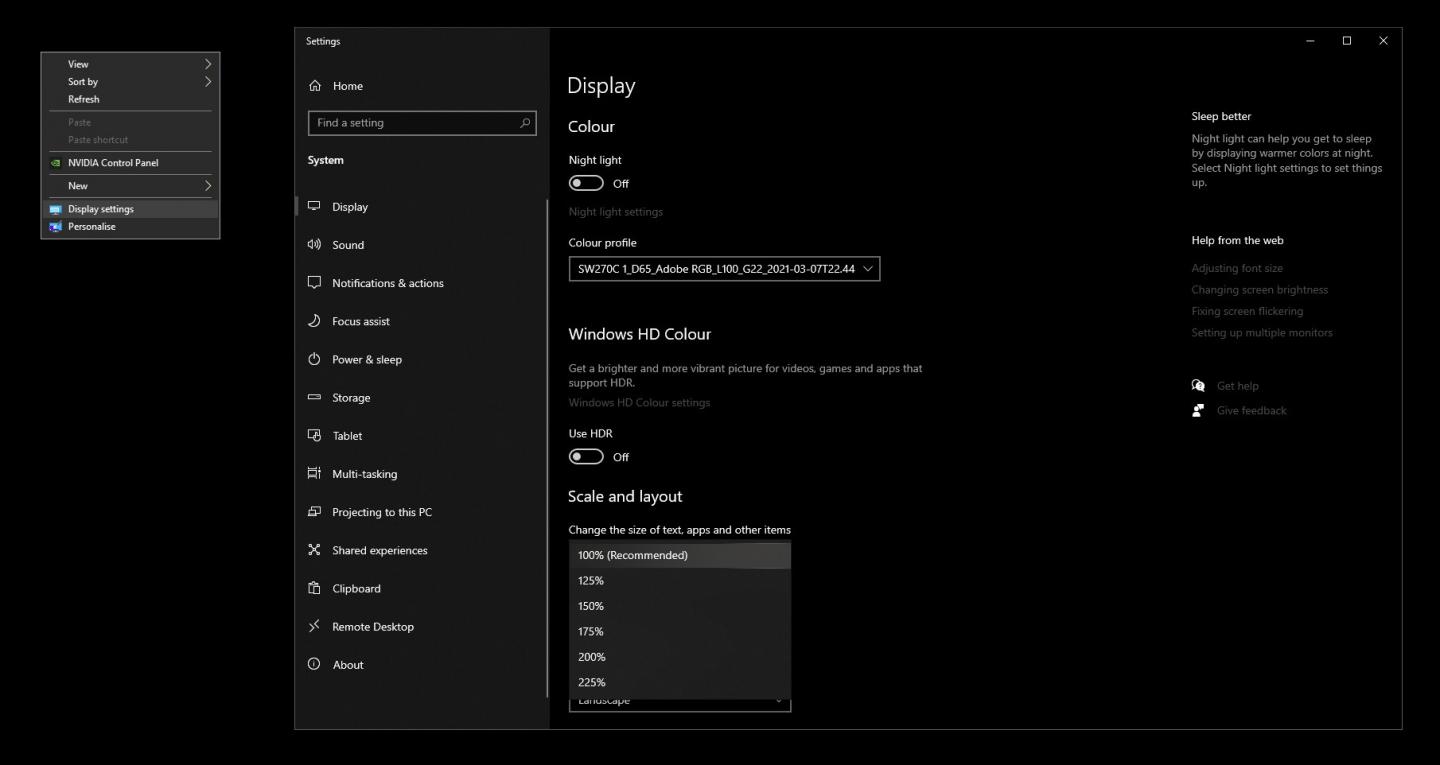Image resolution: width=1440 pixels, height=765 pixels.
Task: Click the Power & sleep icon
Action: click(314, 359)
